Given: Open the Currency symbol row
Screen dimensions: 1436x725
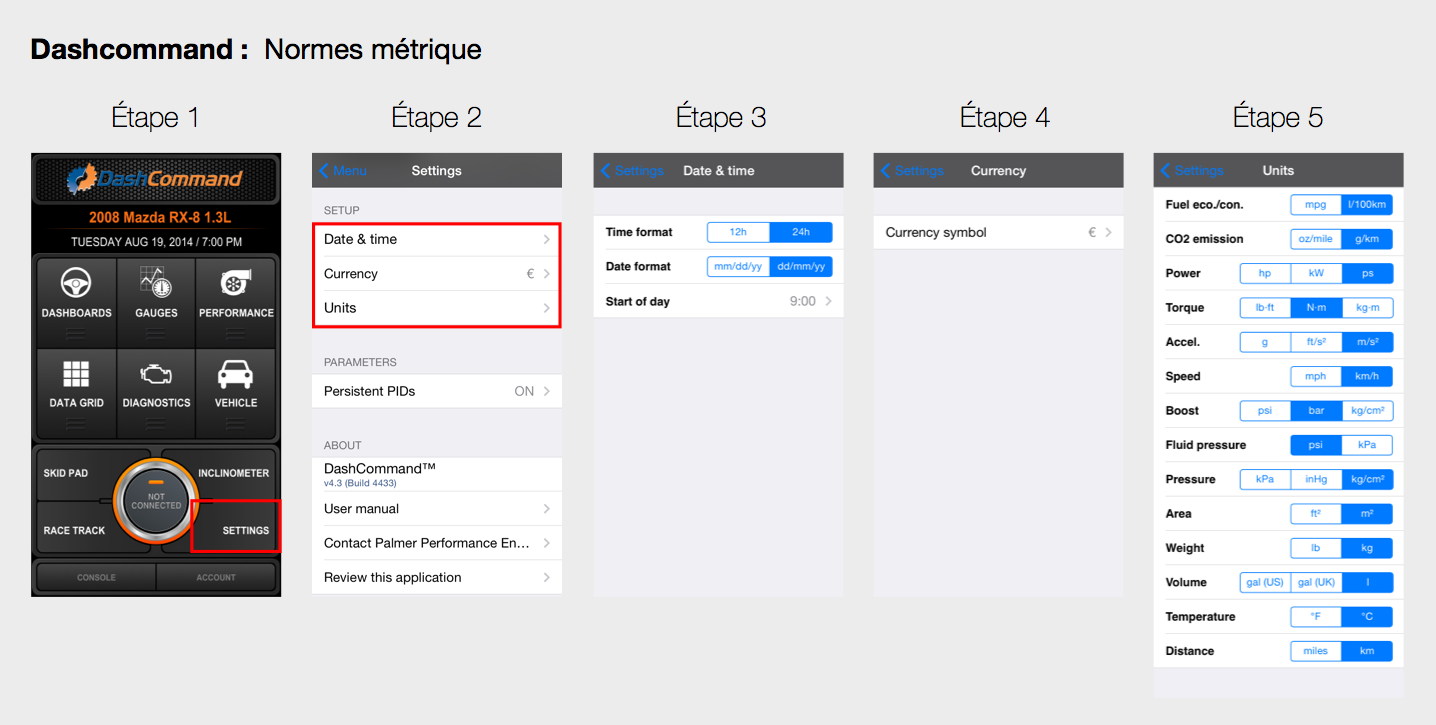Looking at the screenshot, I should coord(998,233).
